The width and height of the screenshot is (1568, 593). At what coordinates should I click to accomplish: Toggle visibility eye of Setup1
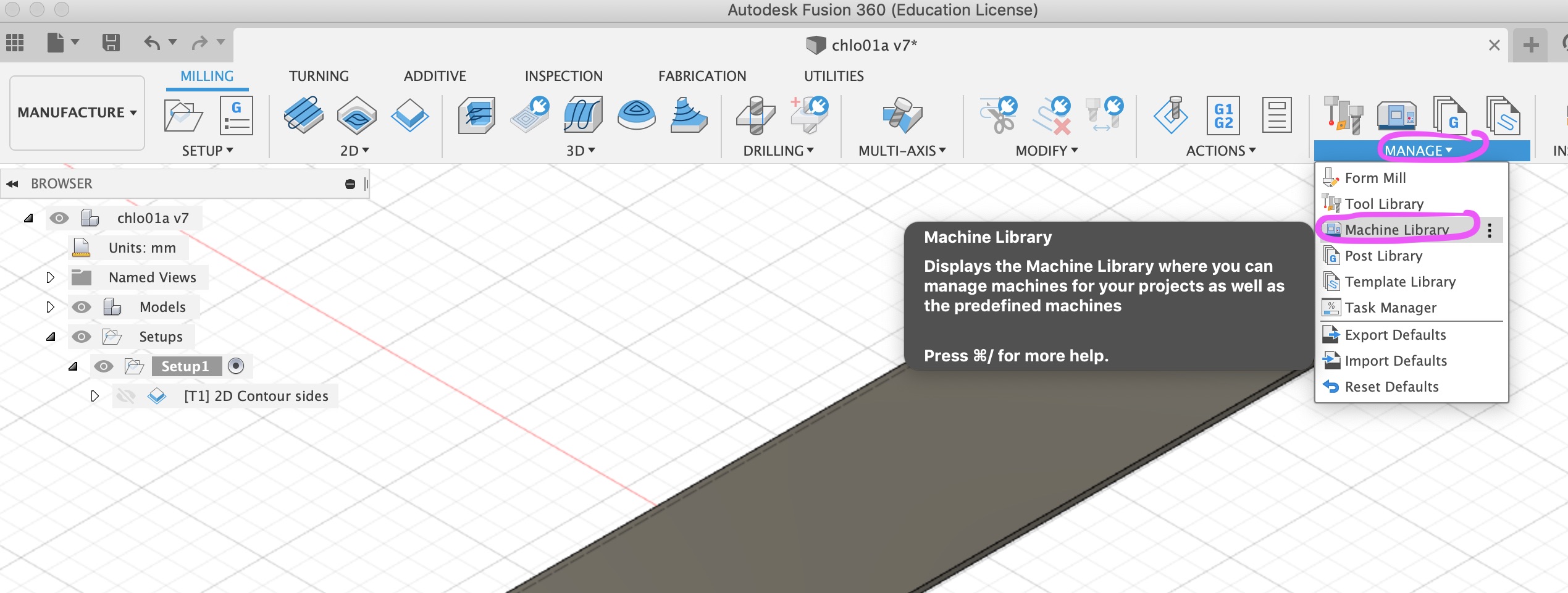coord(104,366)
